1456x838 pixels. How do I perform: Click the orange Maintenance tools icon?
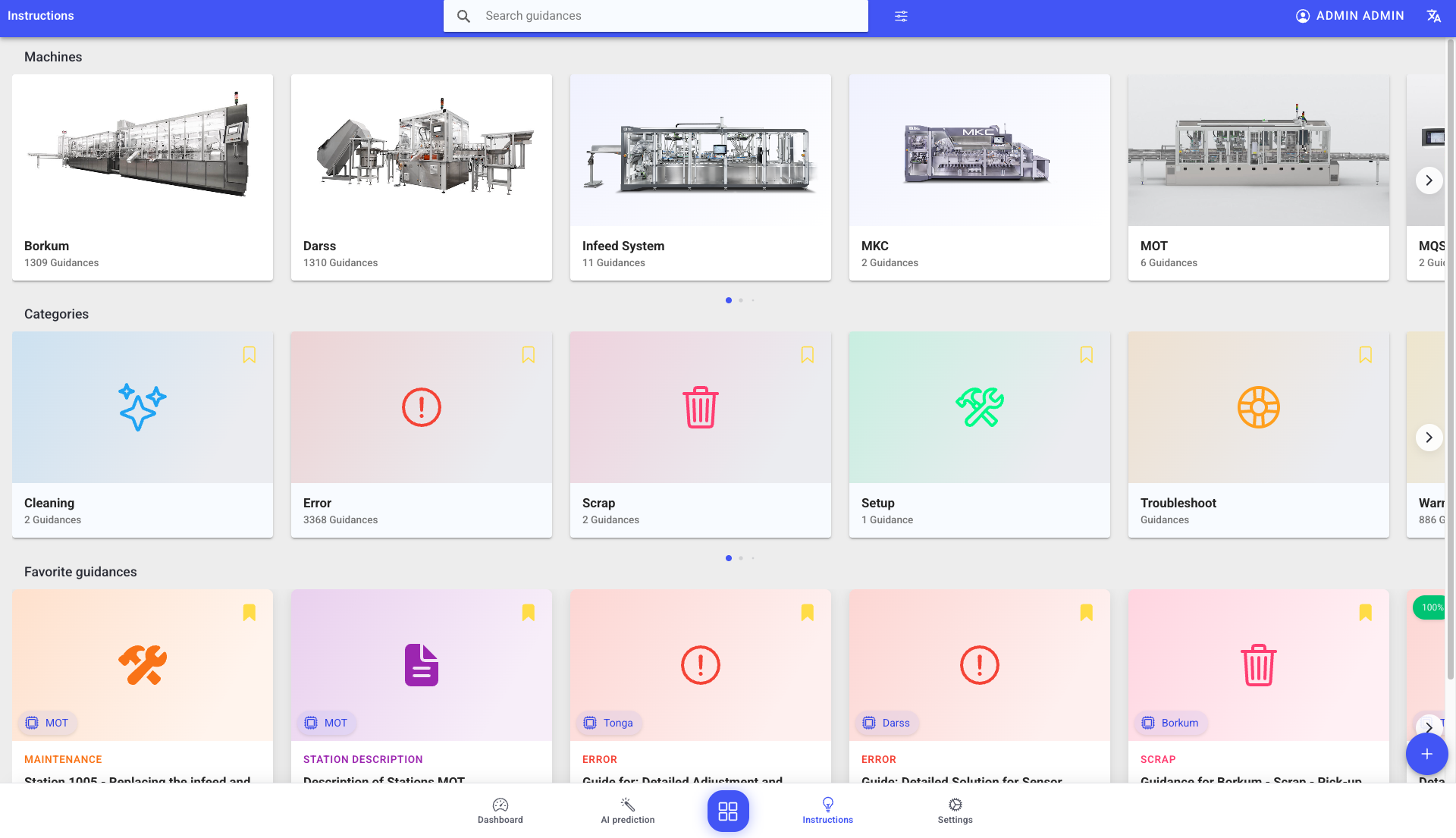(x=143, y=665)
